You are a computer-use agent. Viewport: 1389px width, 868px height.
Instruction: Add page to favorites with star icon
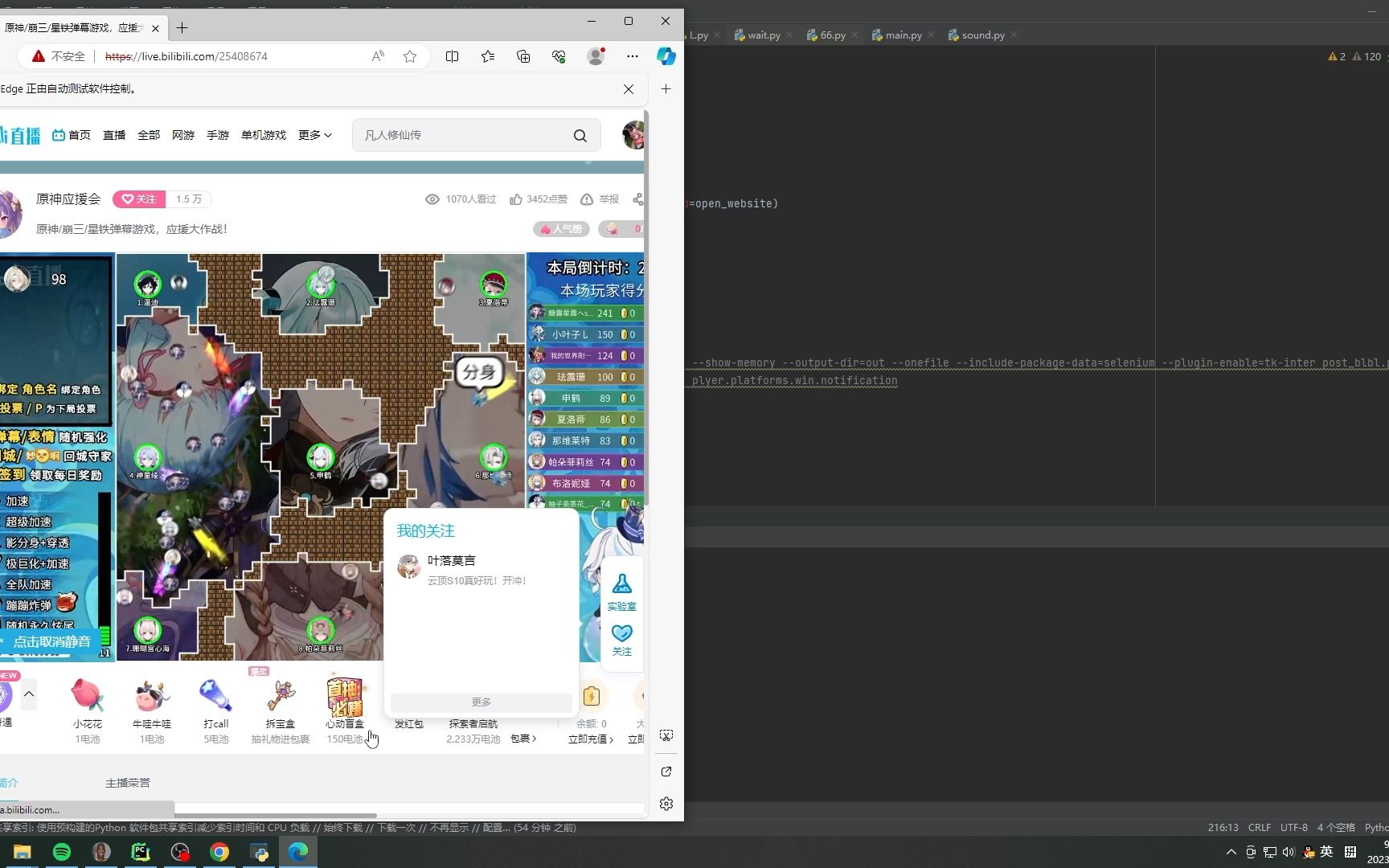click(x=410, y=56)
